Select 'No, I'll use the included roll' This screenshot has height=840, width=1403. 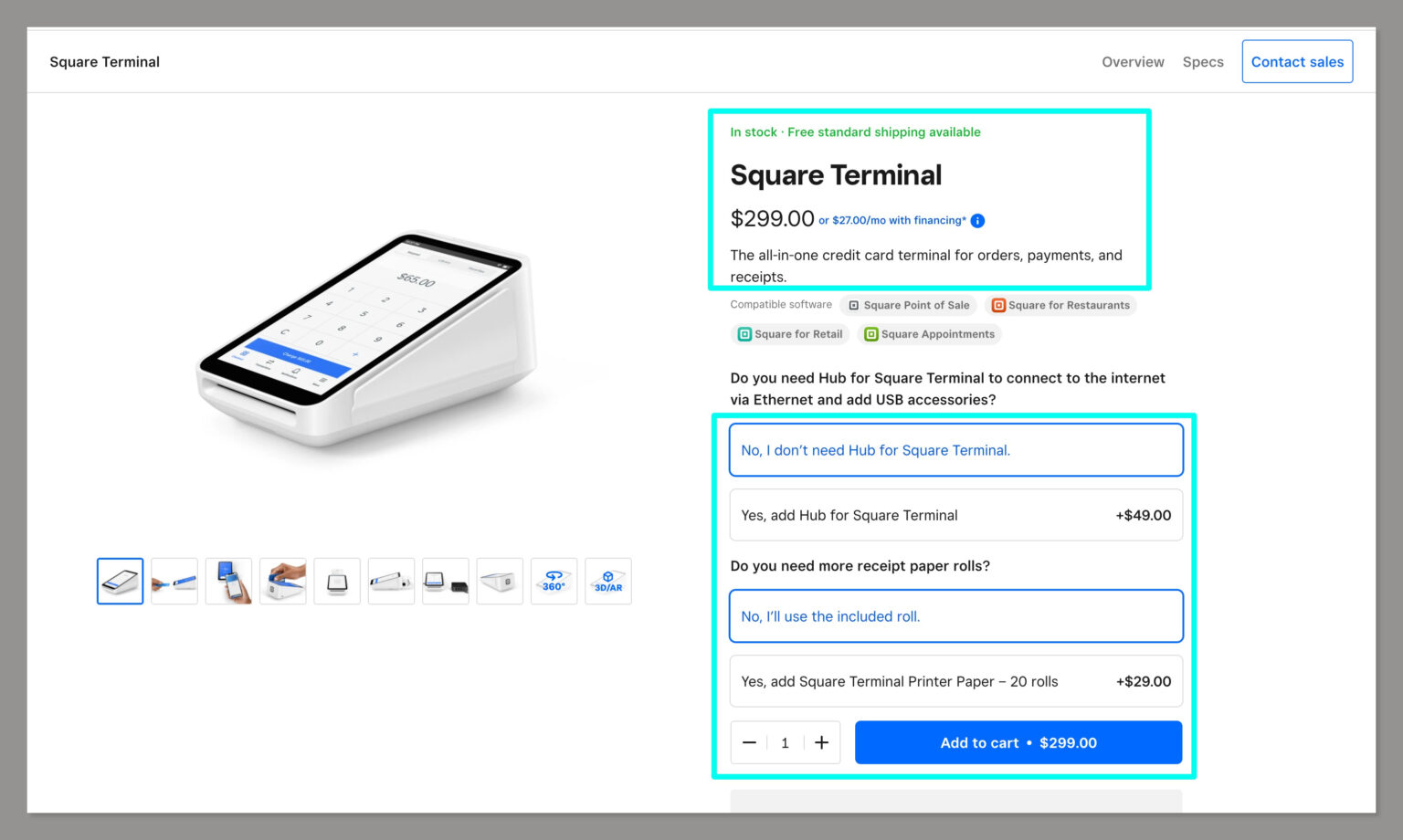point(955,615)
